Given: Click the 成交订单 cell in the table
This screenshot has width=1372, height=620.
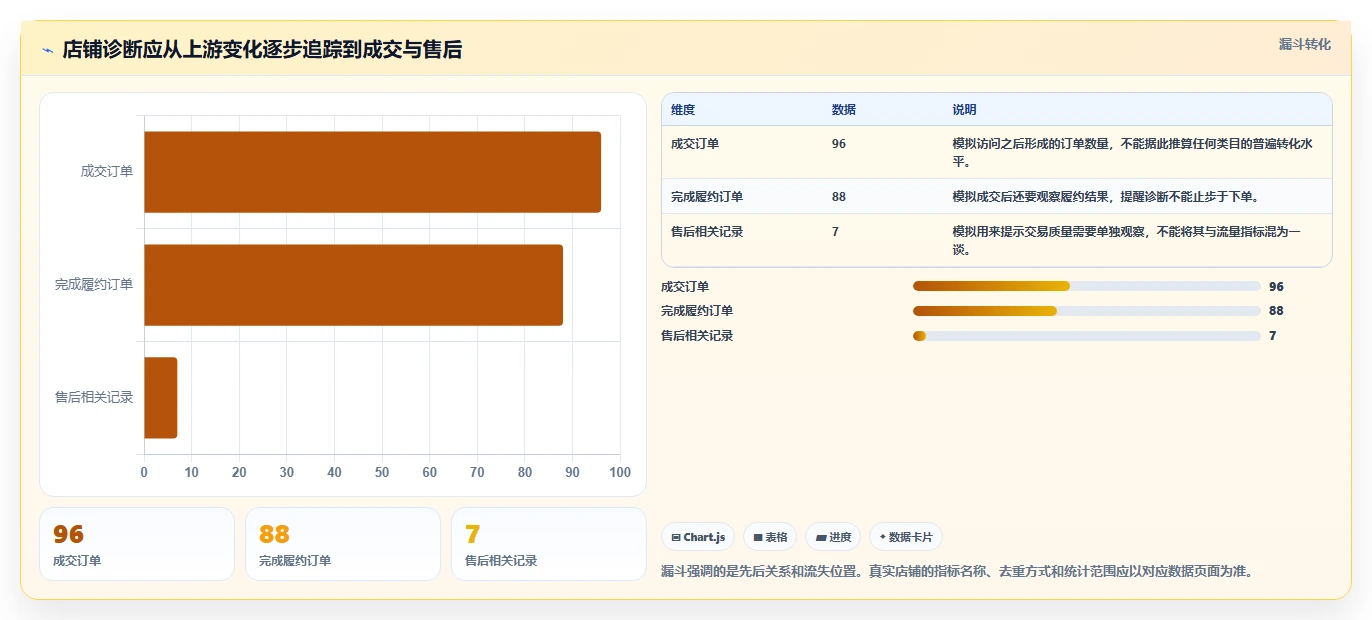Looking at the screenshot, I should click(x=695, y=144).
